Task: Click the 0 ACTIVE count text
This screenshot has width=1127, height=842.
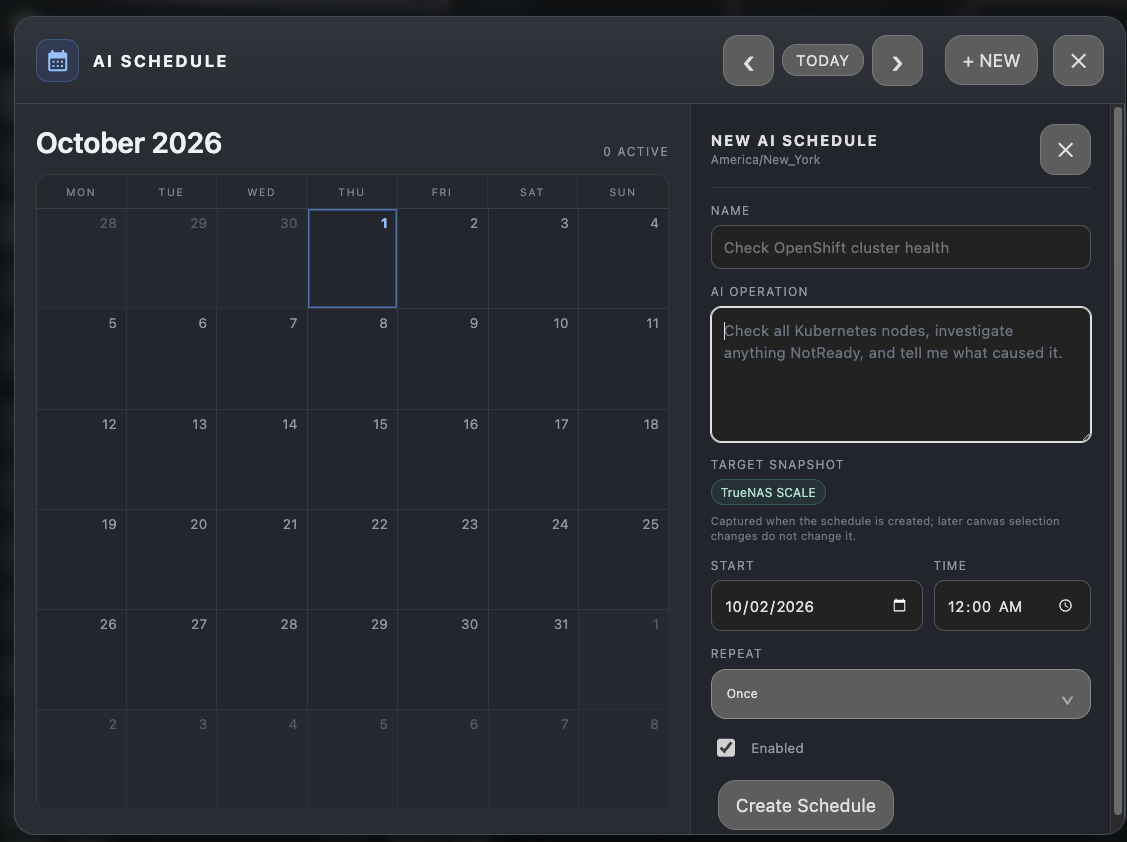Action: click(x=635, y=152)
